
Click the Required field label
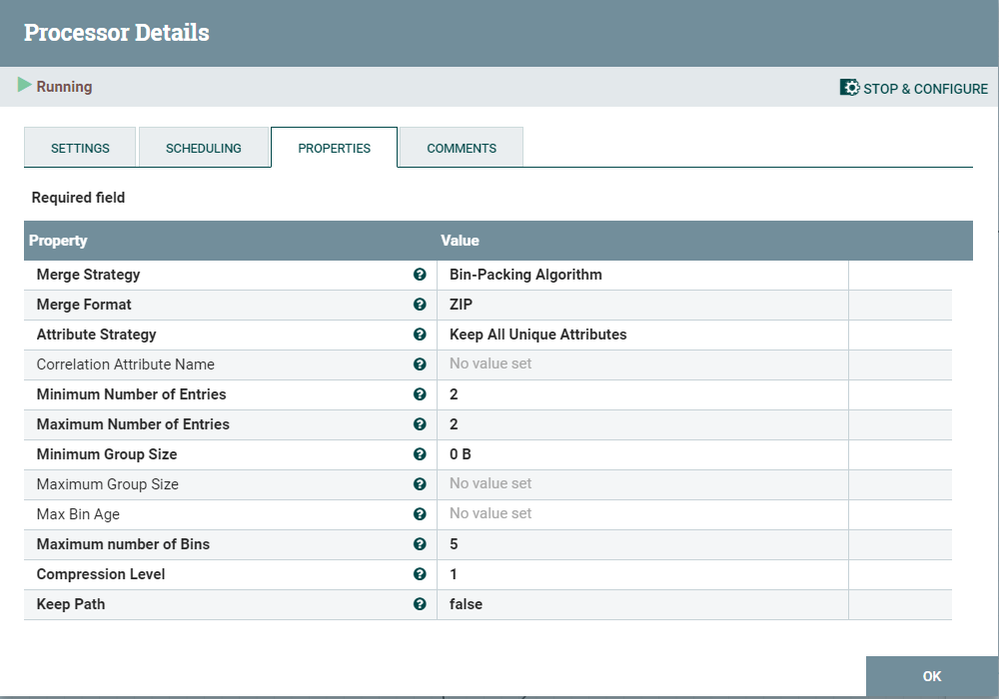click(78, 198)
